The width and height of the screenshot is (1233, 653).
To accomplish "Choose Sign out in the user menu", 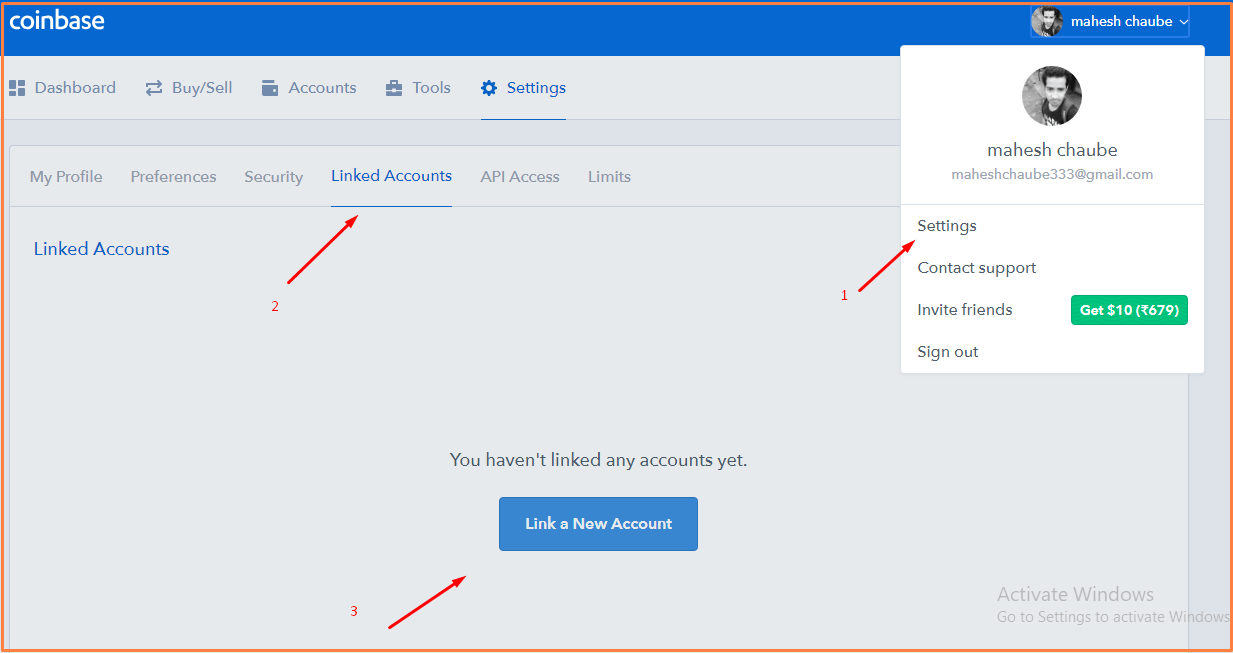I will pyautogui.click(x=948, y=352).
